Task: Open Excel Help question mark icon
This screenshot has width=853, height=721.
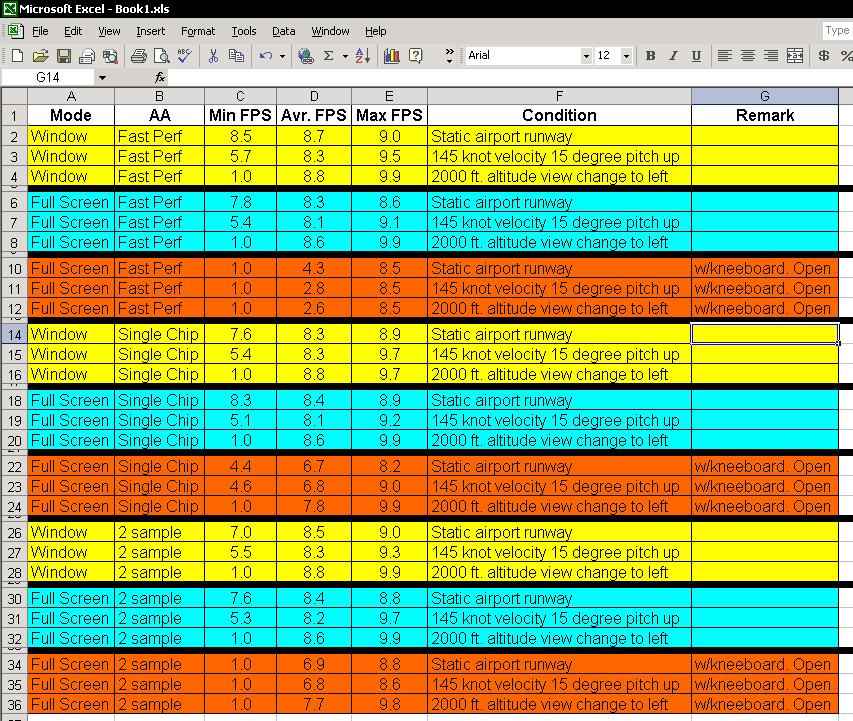Action: tap(416, 56)
